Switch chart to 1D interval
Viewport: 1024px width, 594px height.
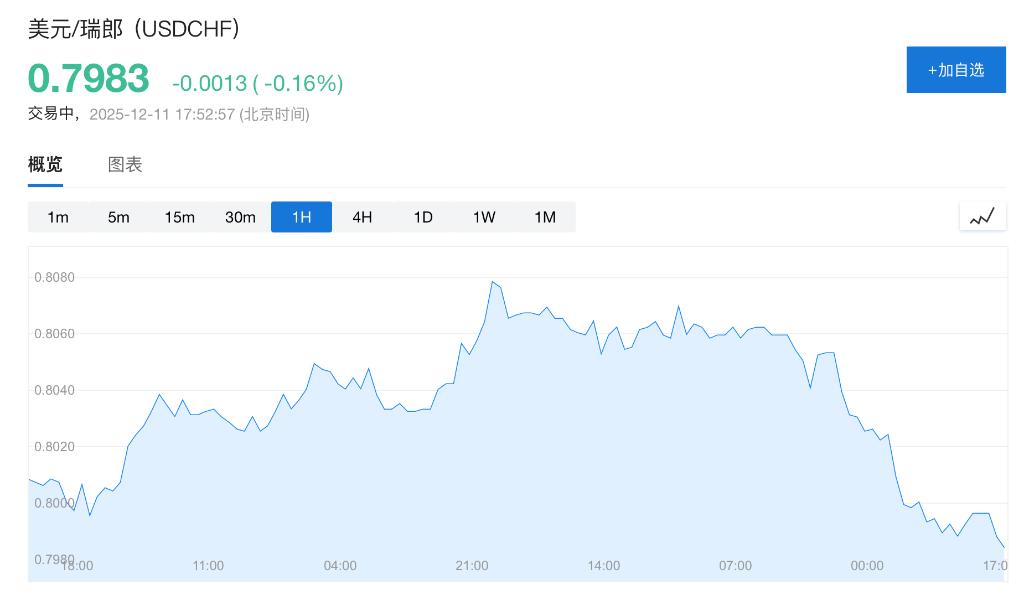tap(423, 217)
